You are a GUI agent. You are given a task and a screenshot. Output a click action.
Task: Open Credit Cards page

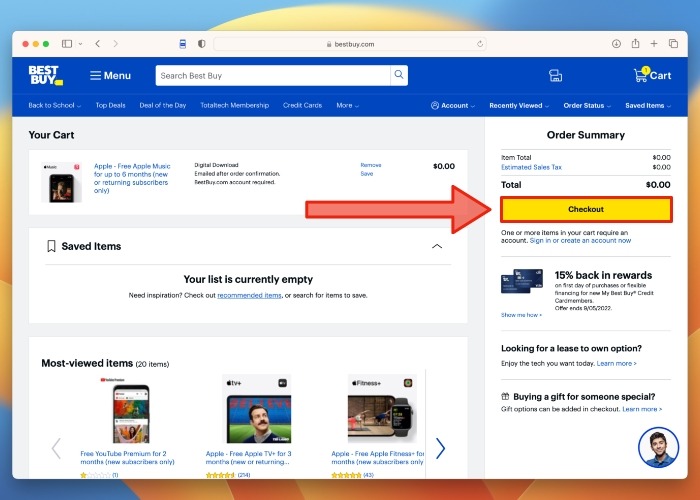(x=302, y=105)
